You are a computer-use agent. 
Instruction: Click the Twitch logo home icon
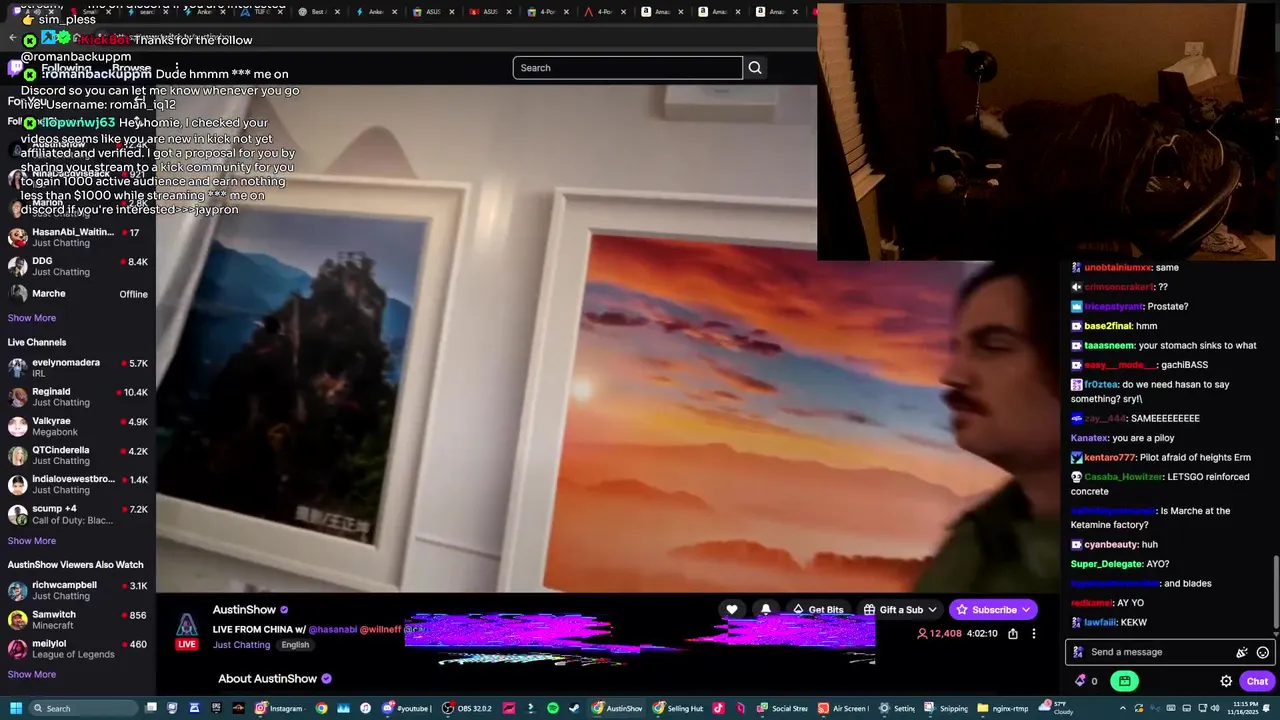15,68
